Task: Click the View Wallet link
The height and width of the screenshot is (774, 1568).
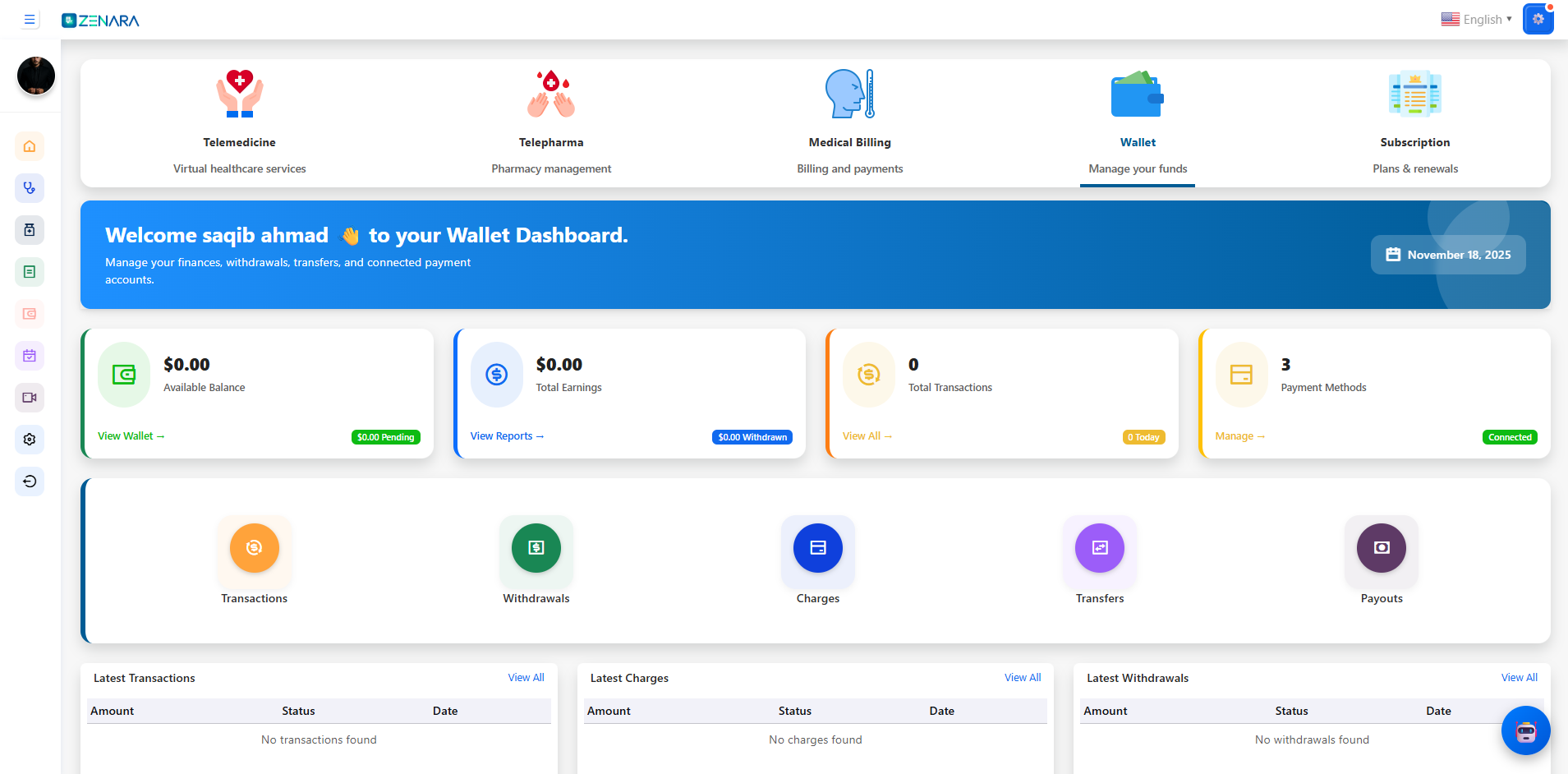Action: coord(131,436)
